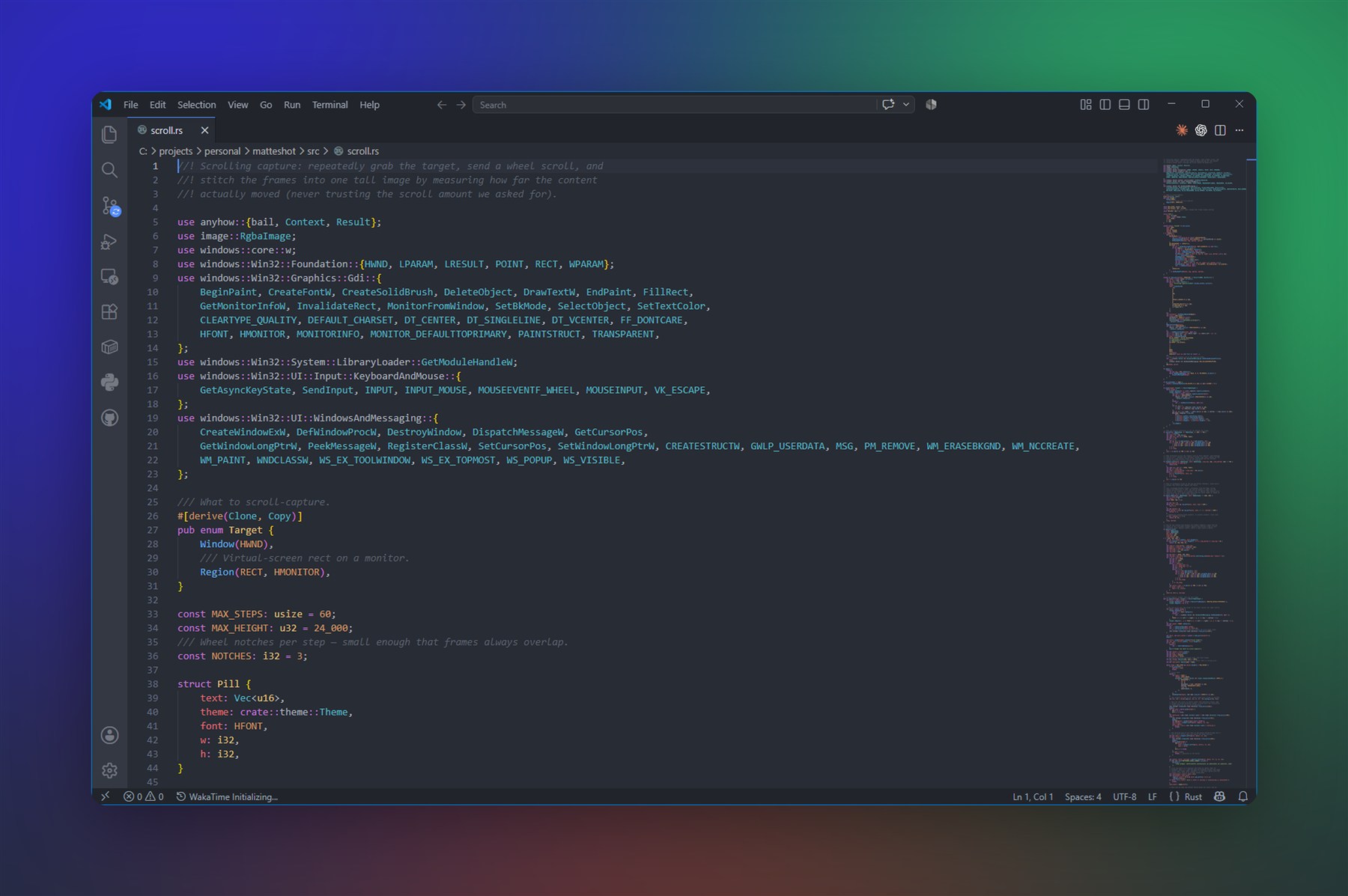The width and height of the screenshot is (1348, 896).
Task: Open the ChatGPT Codex icon in editor toolbar
Action: click(x=1201, y=130)
